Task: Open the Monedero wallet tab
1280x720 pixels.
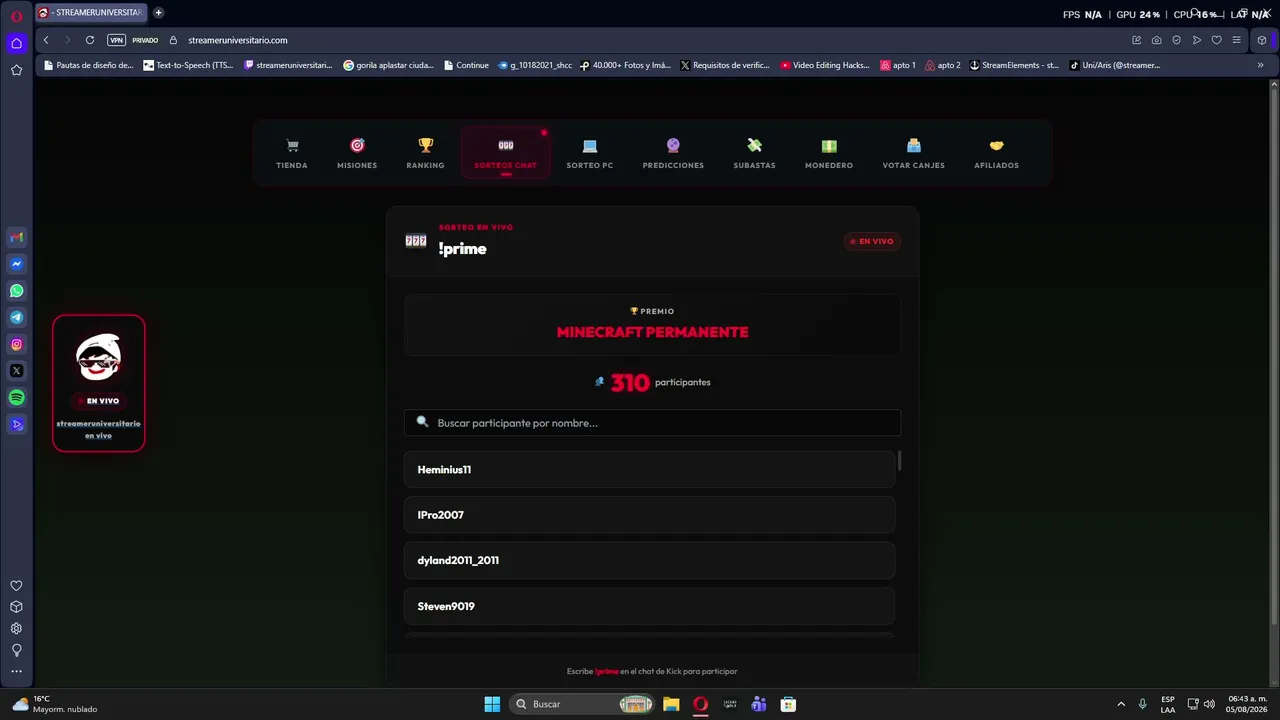Action: (829, 153)
